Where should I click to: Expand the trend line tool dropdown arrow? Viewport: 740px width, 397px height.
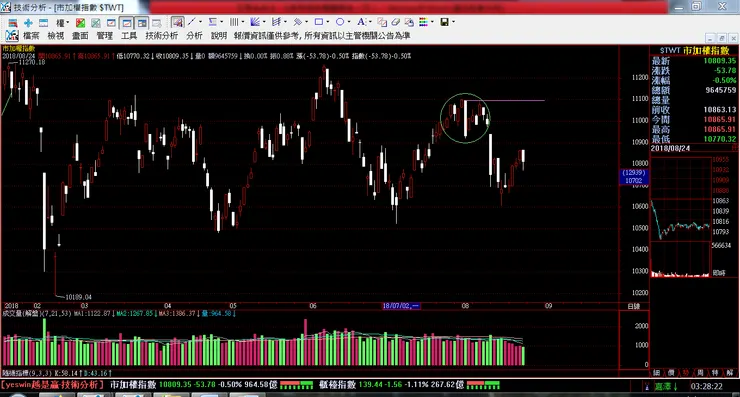point(201,22)
